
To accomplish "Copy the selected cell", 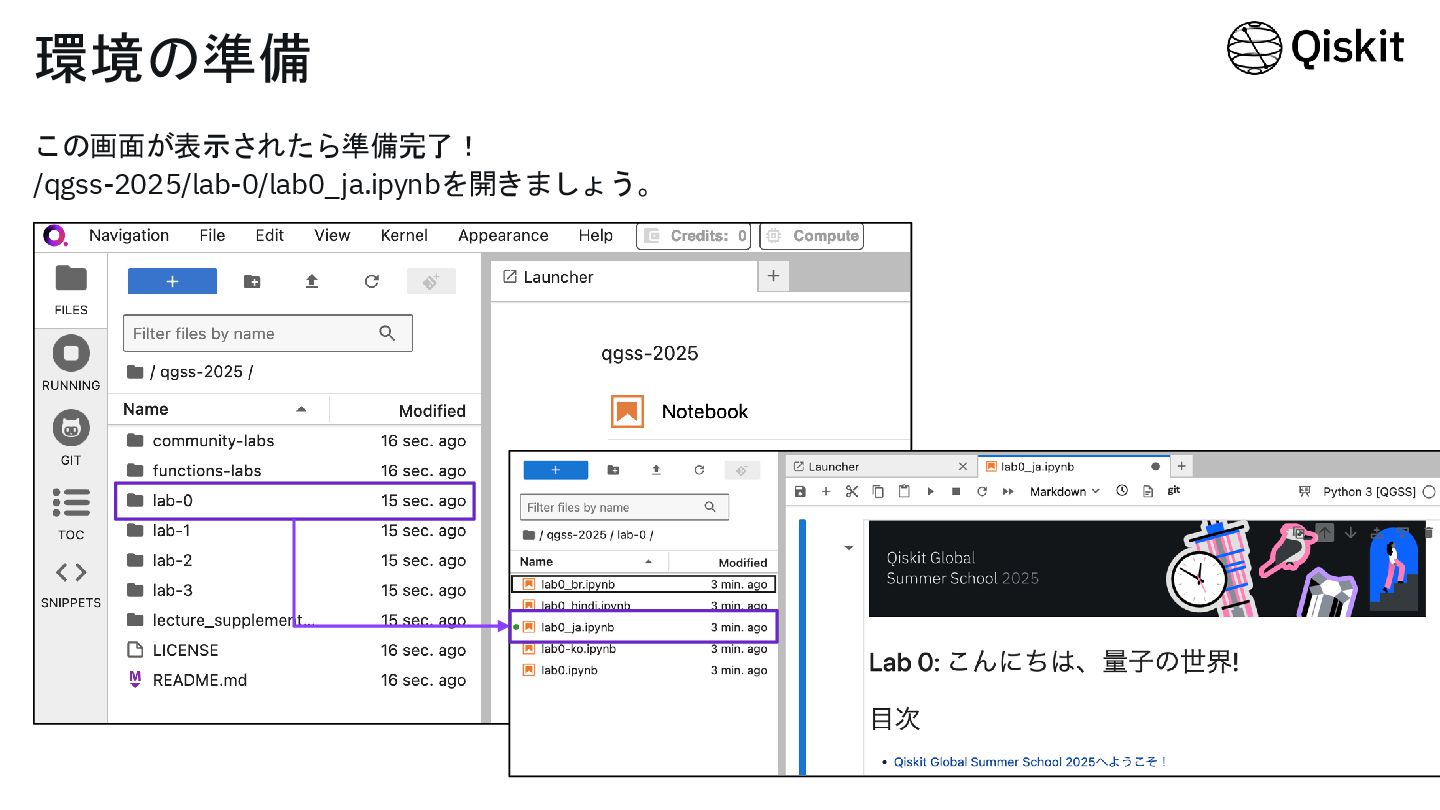I will (x=878, y=491).
